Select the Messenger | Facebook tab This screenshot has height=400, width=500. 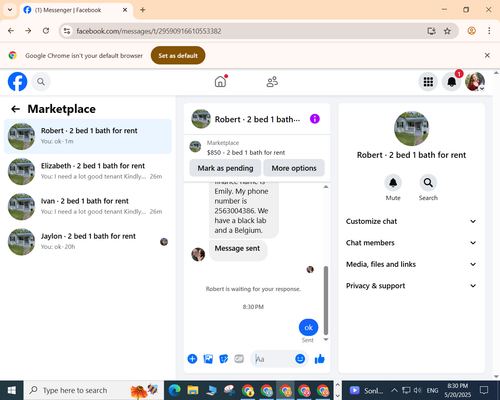(x=76, y=10)
